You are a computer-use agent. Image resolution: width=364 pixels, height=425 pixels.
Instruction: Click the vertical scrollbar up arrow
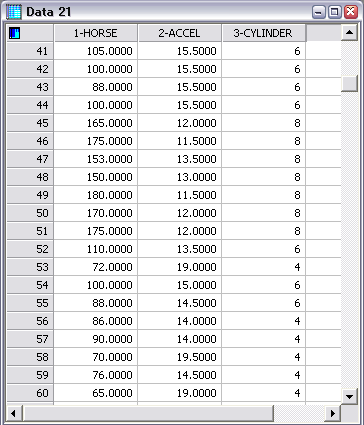[x=349, y=33]
